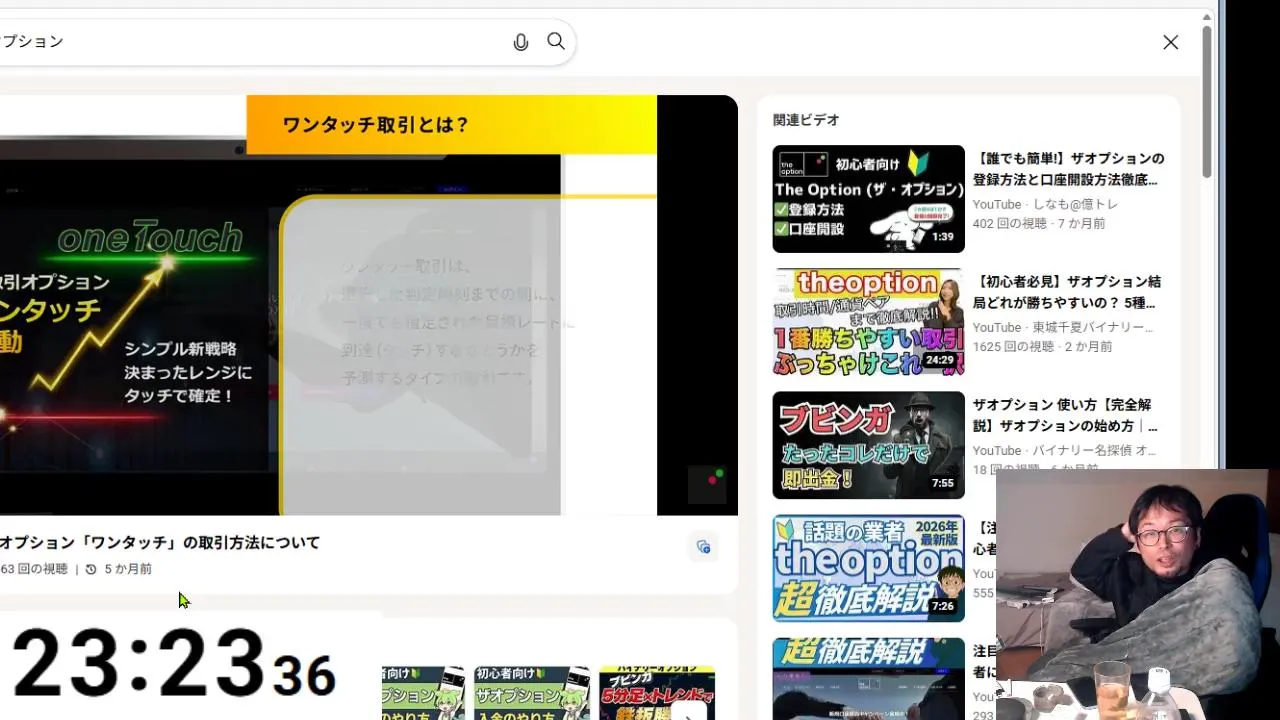Click the magnifier search icon
The width and height of the screenshot is (1280, 720).
click(556, 41)
